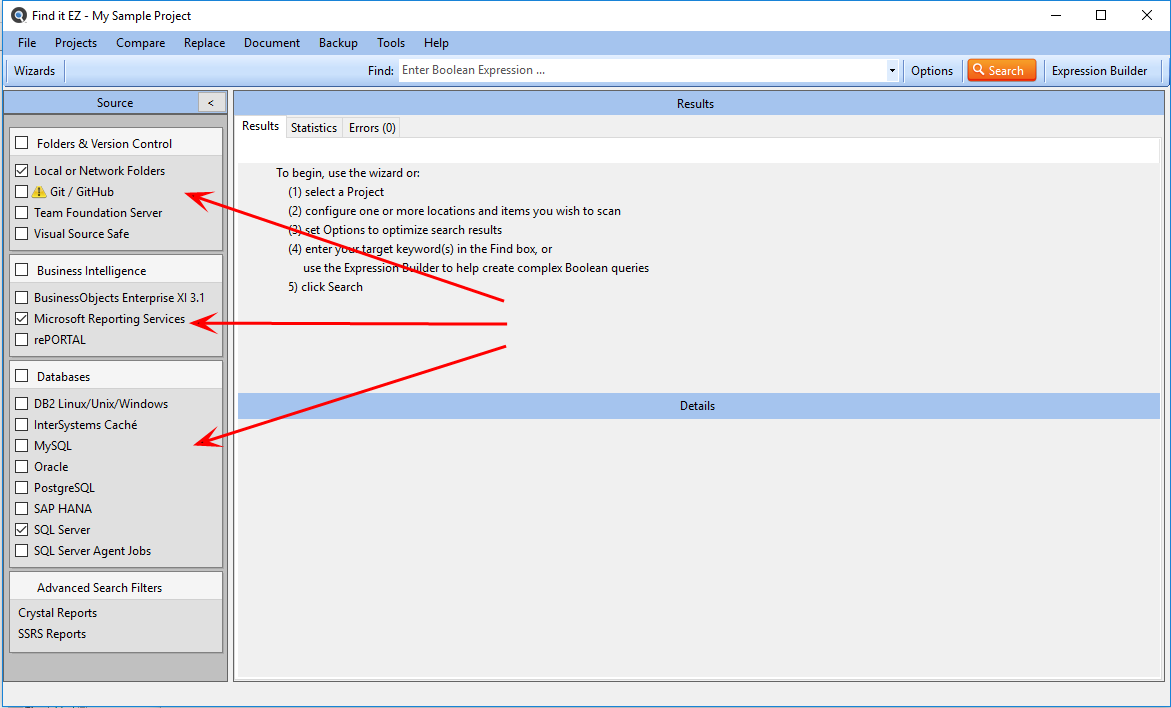The width and height of the screenshot is (1171, 708).
Task: Check the SAP HANA checkbox
Action: click(x=22, y=509)
